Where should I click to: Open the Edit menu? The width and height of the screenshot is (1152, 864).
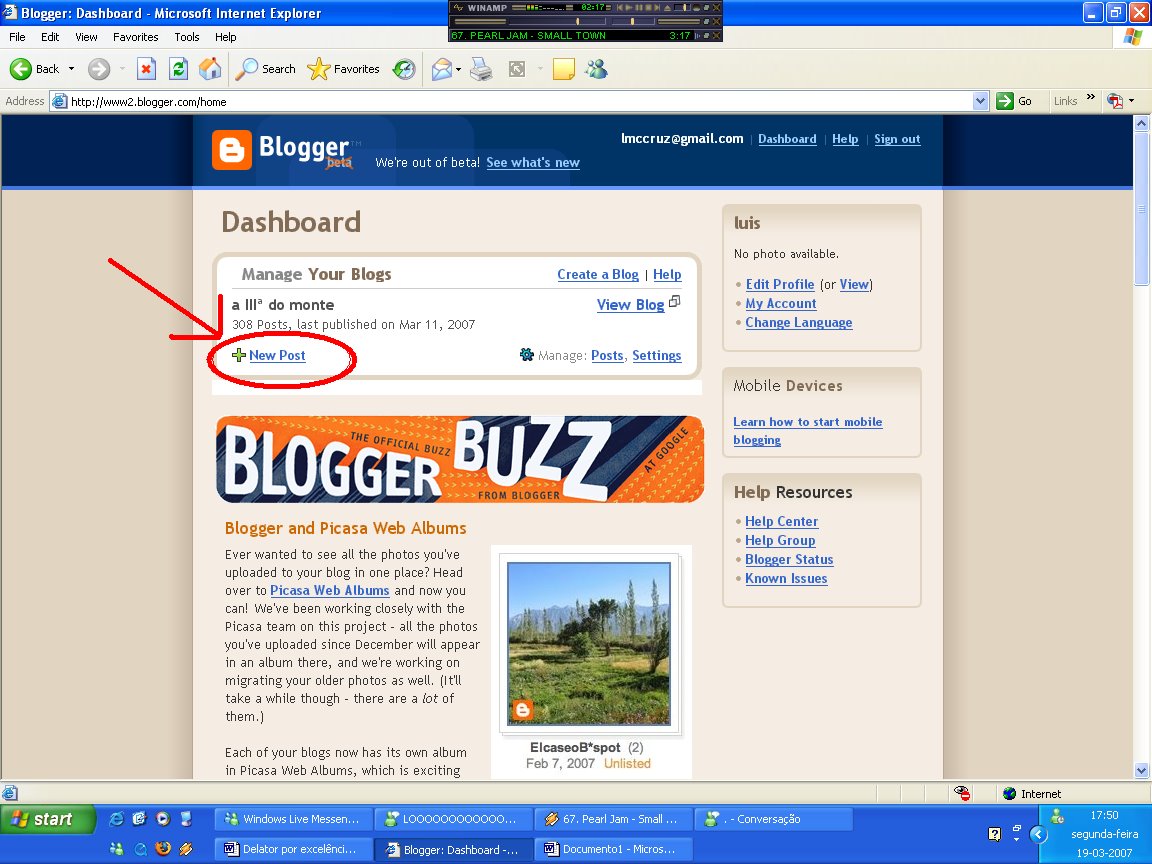point(50,37)
